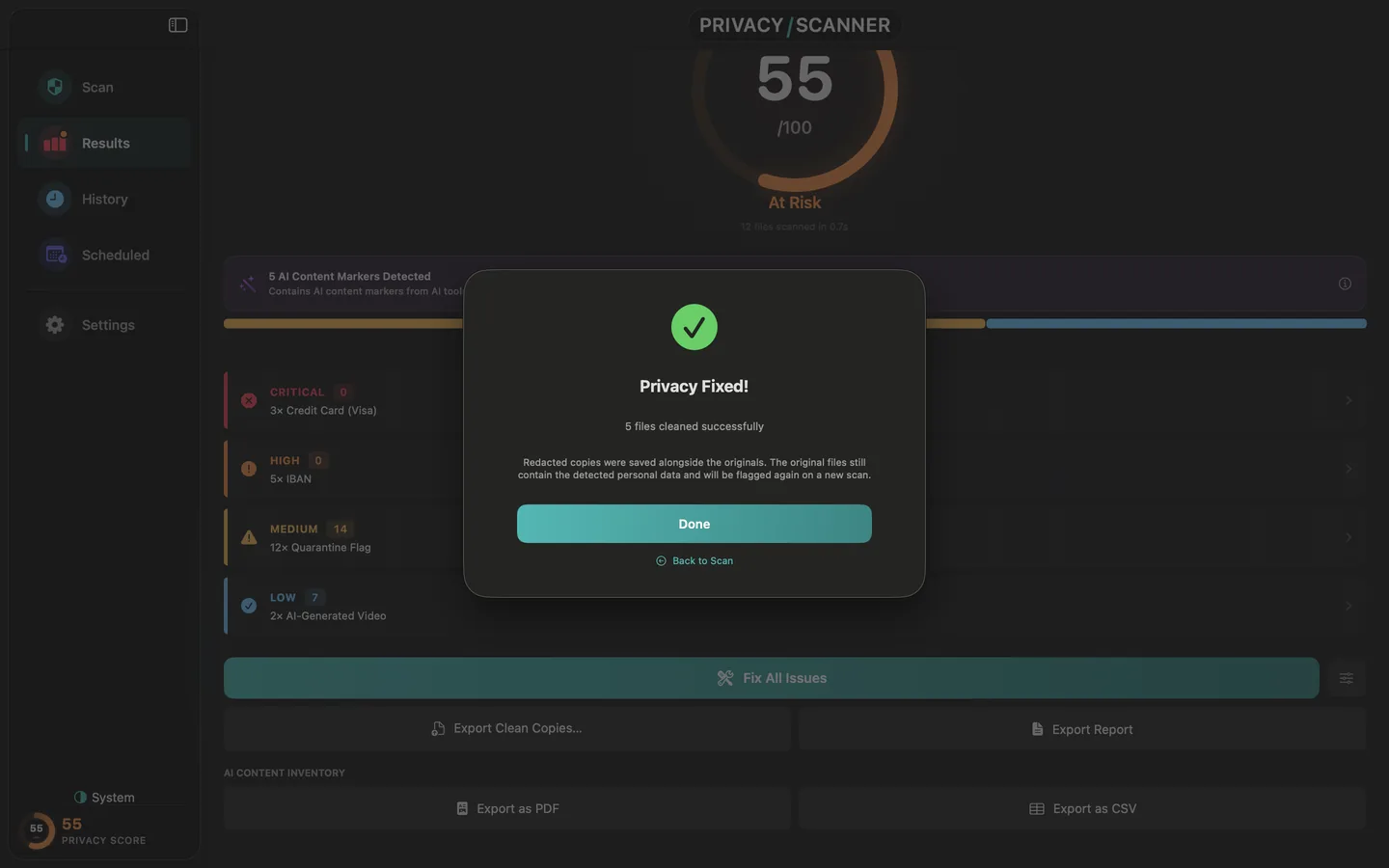Viewport: 1389px width, 868px height.
Task: Click the Critical count badge 0
Action: click(x=343, y=392)
